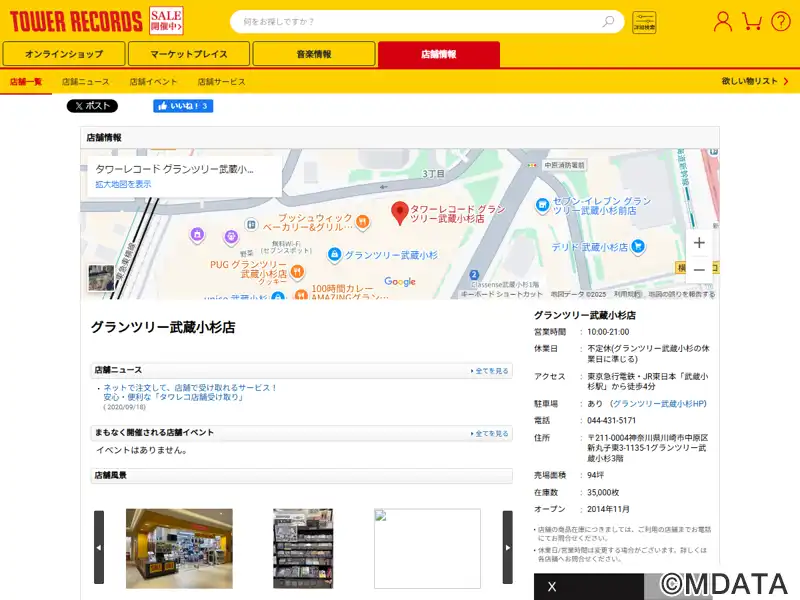Click the グランツリー武蔵小杉 shopping marker
The width and height of the screenshot is (800, 600).
(334, 254)
